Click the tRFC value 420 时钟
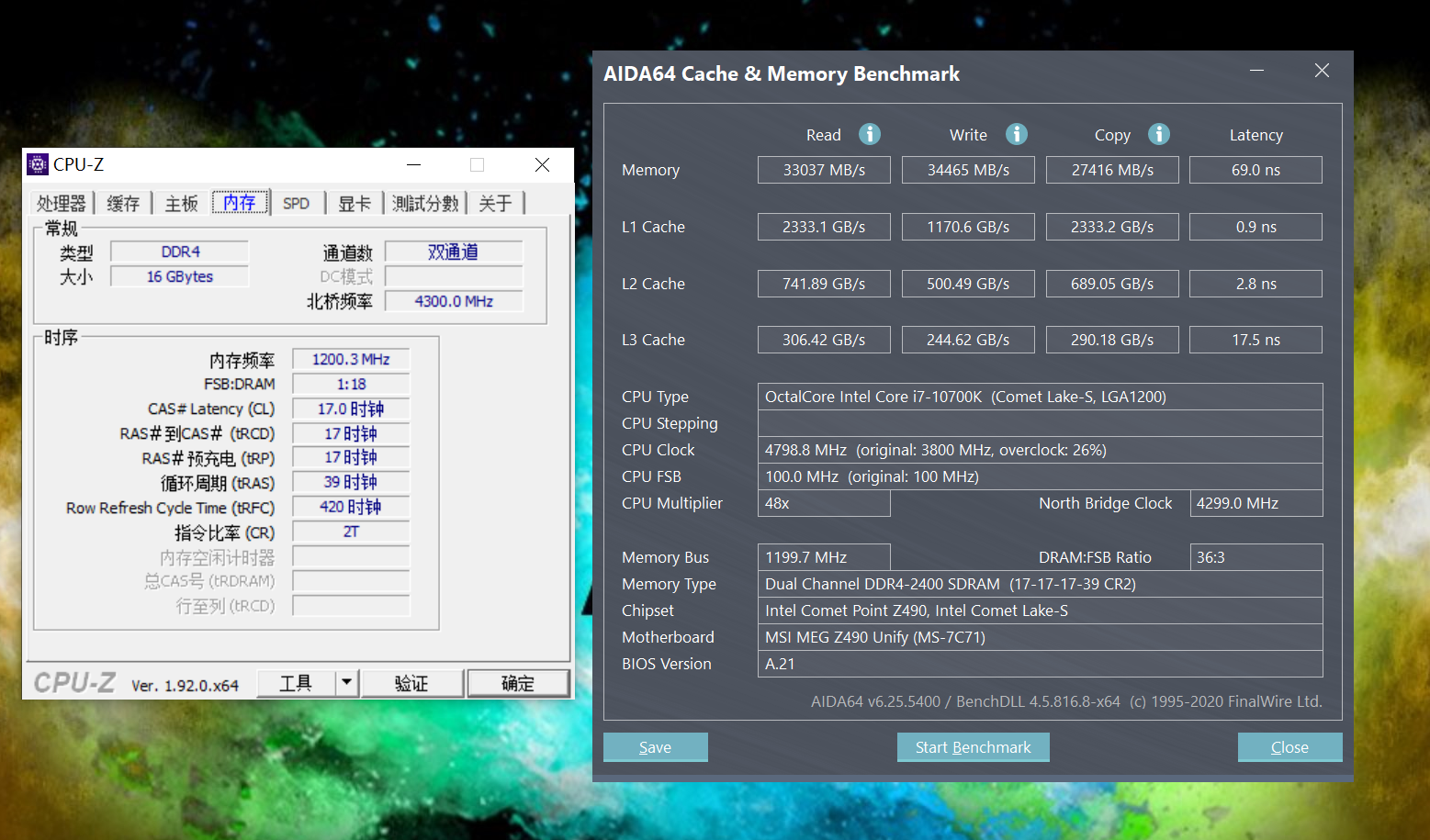 coord(351,507)
